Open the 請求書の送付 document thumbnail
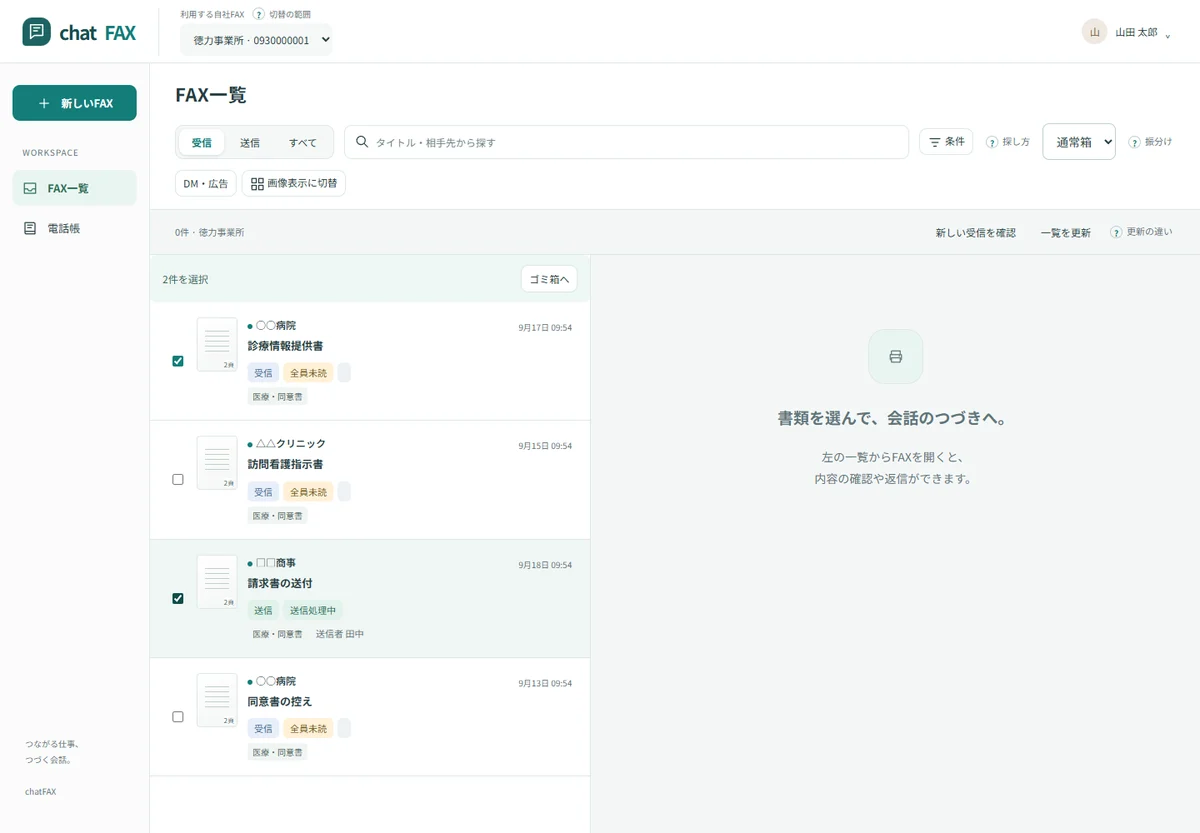Viewport: 1200px width, 833px height. click(x=217, y=581)
